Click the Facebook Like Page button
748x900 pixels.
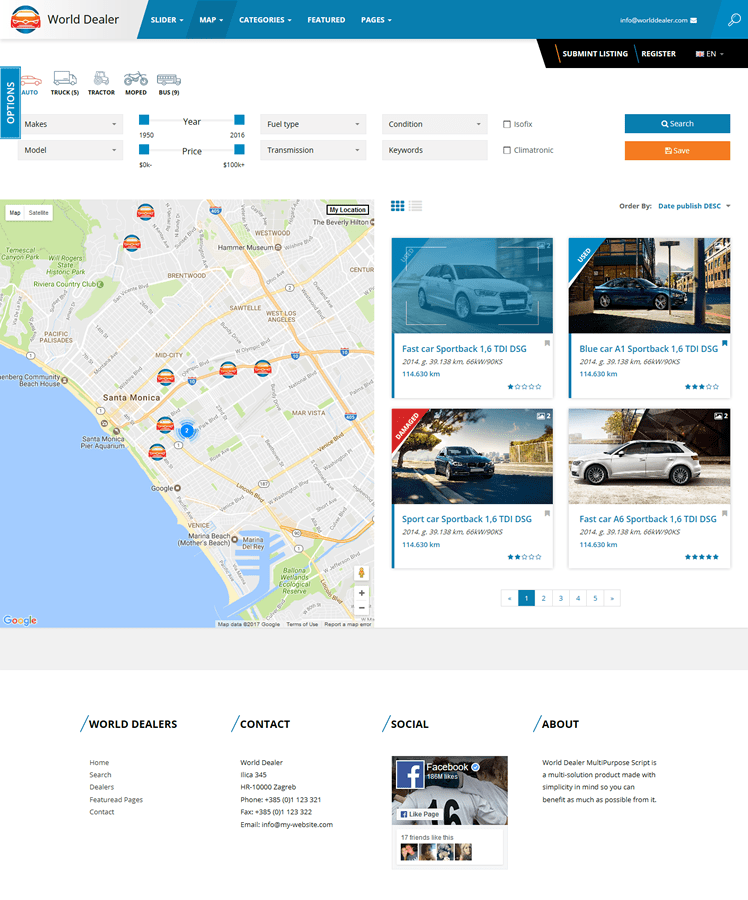tap(420, 814)
